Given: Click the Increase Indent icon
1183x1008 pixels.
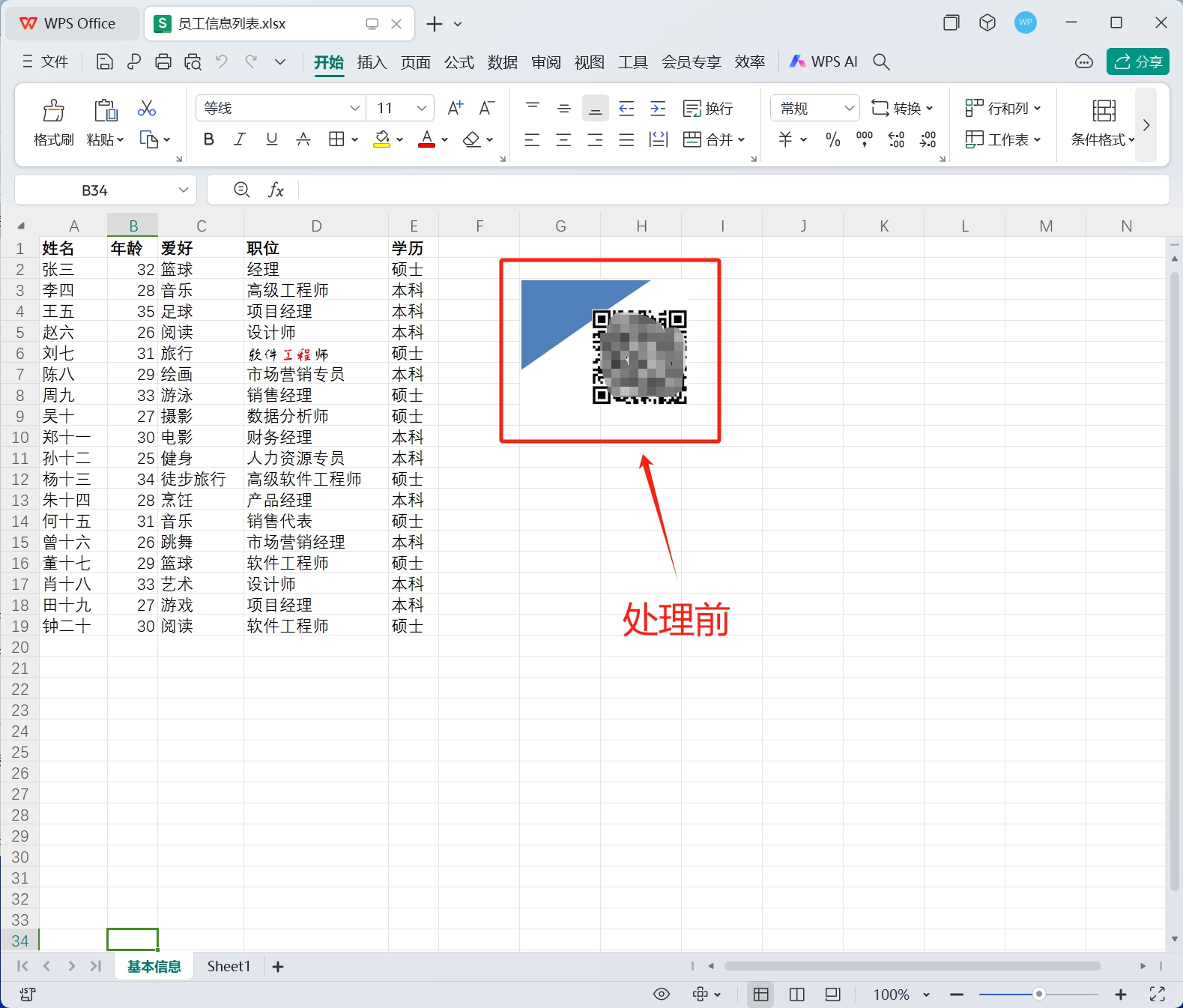Looking at the screenshot, I should point(658,109).
